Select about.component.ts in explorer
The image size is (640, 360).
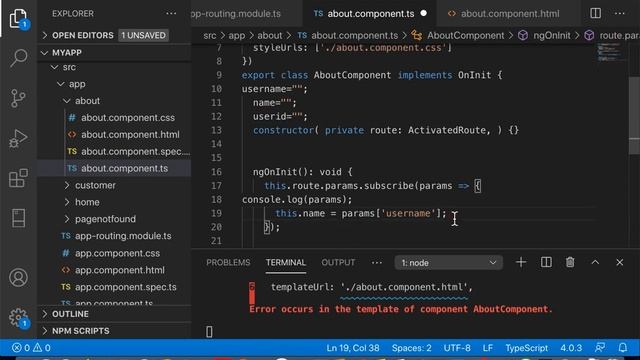coord(114,168)
